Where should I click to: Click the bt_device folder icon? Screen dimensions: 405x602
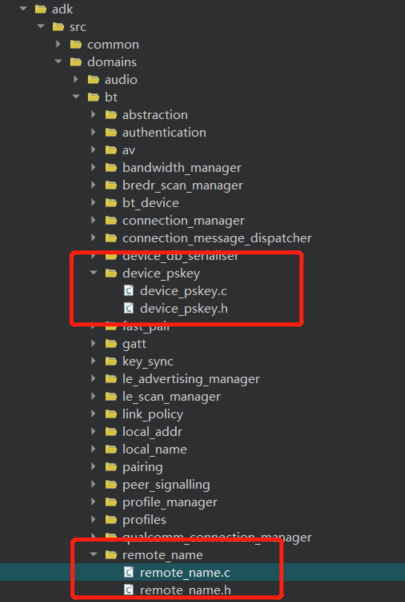tap(111, 203)
